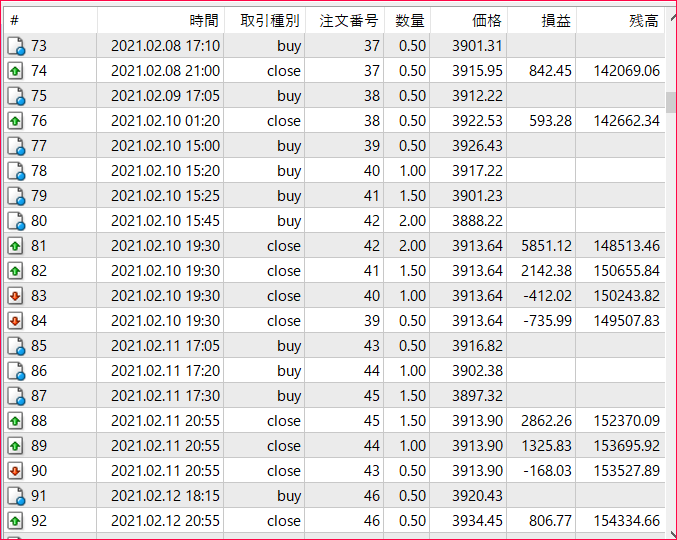Click the green profit arrow icon in row 74
This screenshot has width=677, height=540.
click(16, 71)
